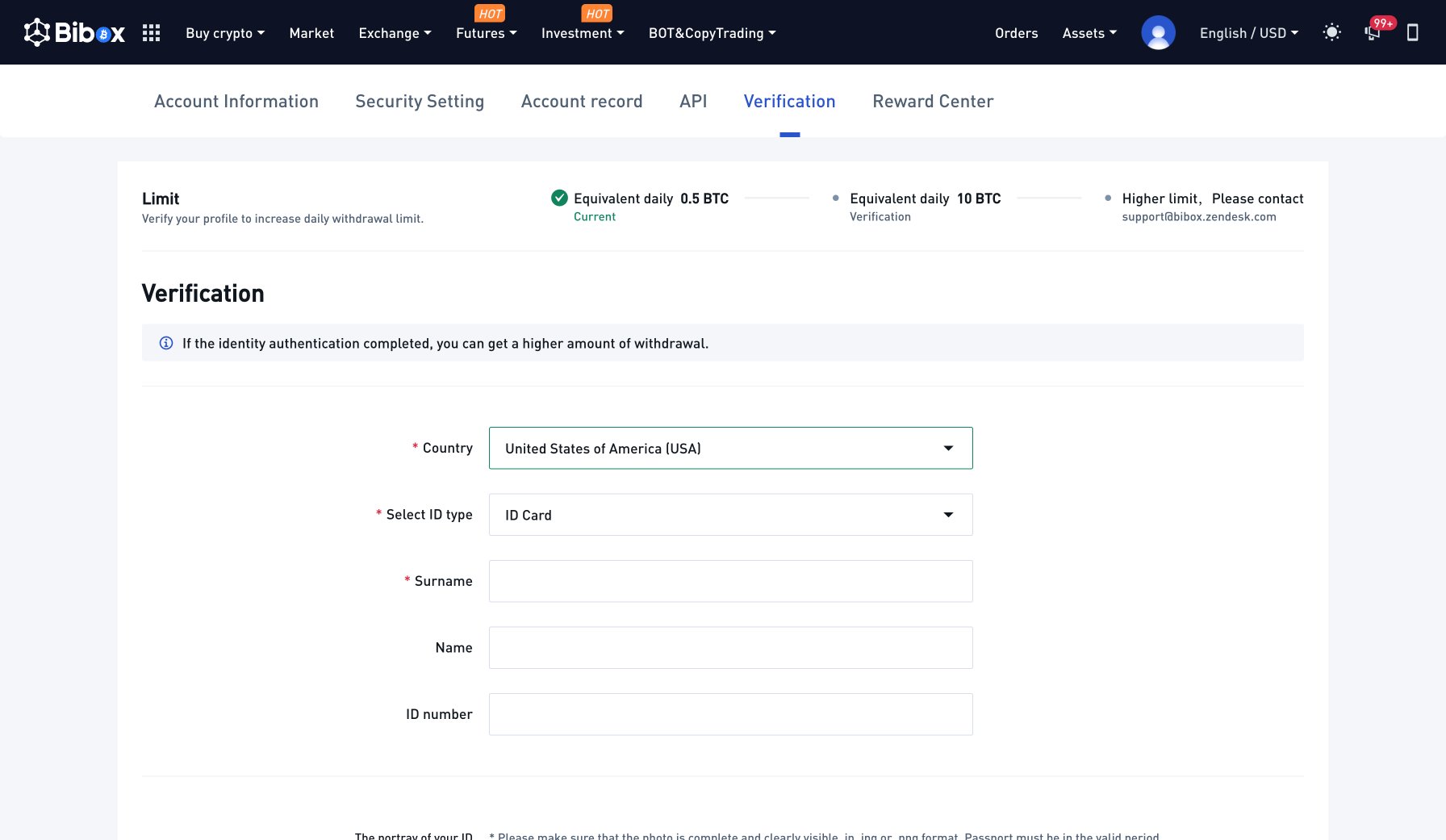Click the mobile app download icon
This screenshot has width=1446, height=840.
tap(1412, 32)
